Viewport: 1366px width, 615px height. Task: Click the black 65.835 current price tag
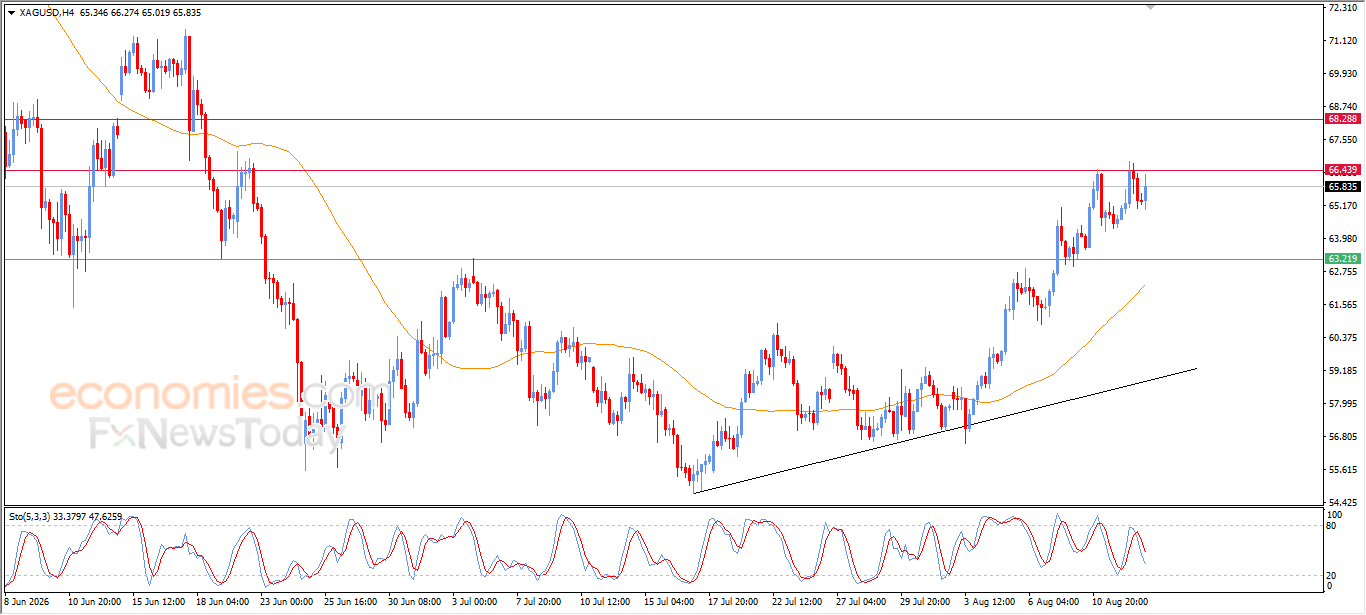(1343, 186)
